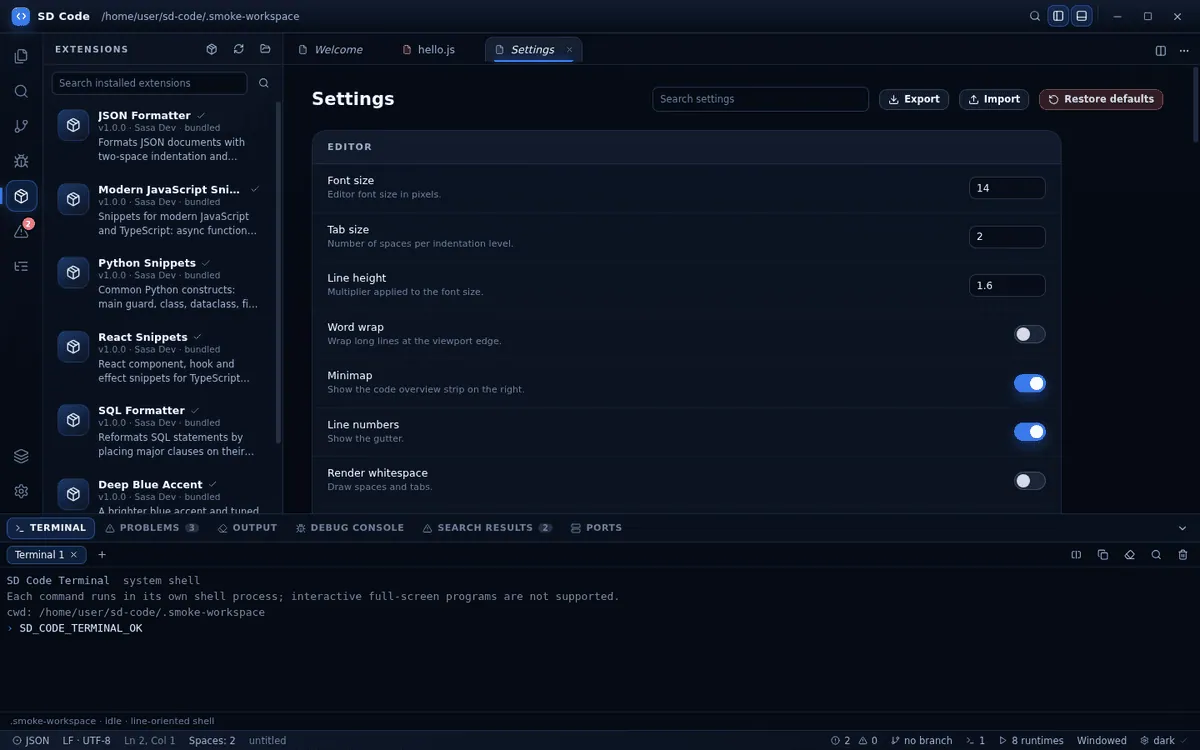
Task: Turn off the Line numbers switch
Action: coord(1029,432)
